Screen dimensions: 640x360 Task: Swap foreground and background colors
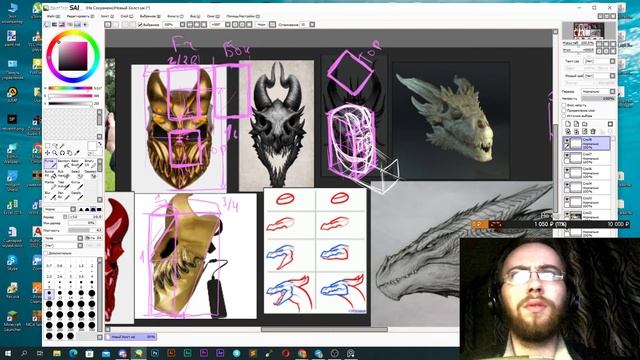click(100, 144)
